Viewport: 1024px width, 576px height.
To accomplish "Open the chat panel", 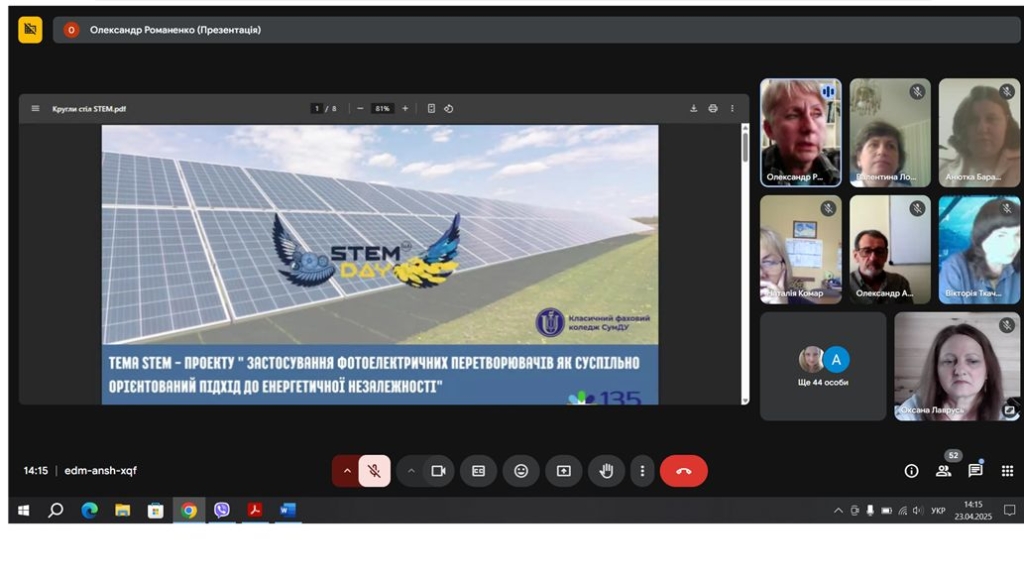I will click(975, 471).
